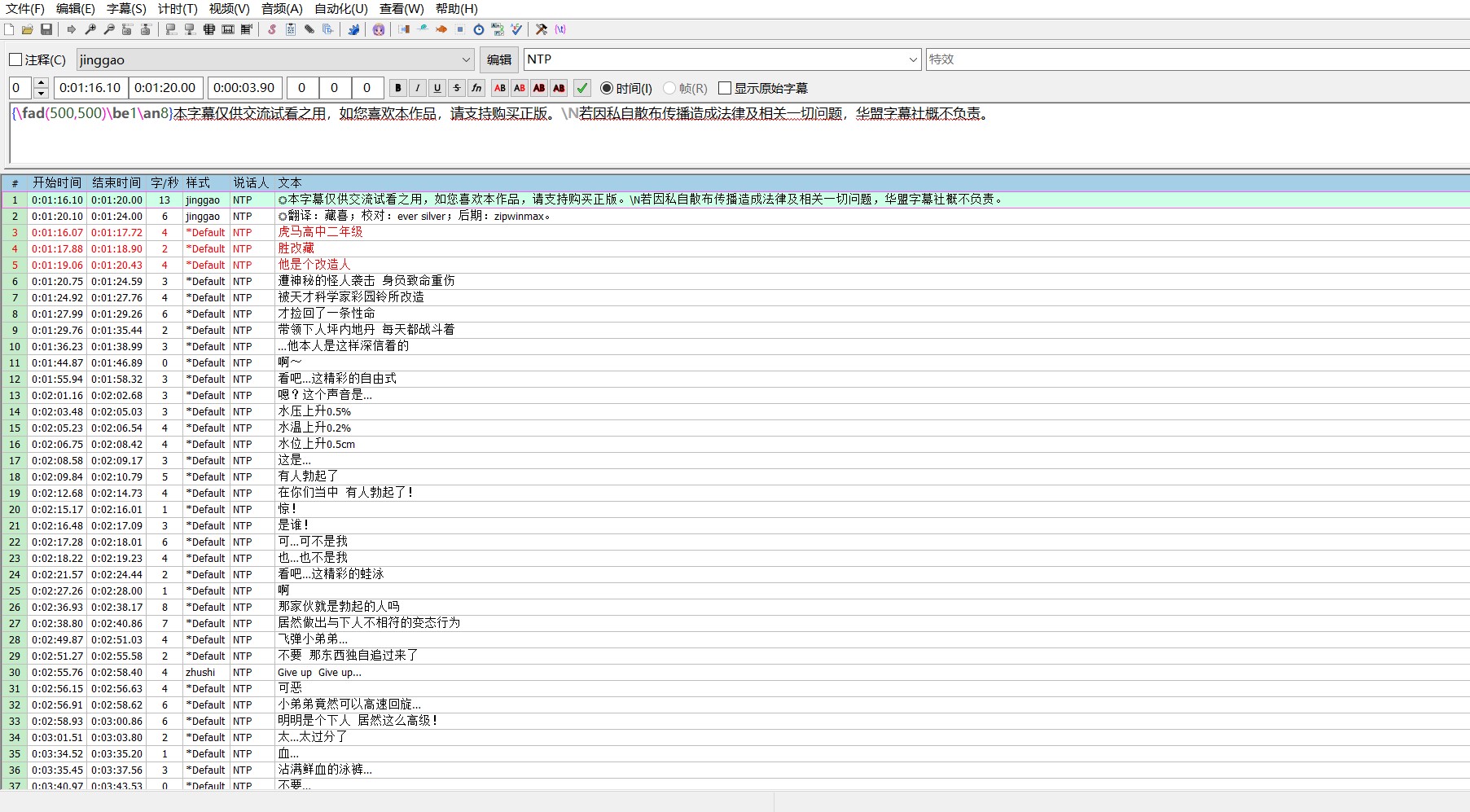Click the Jump To arrow icon
Viewport: 1470px width, 812px height.
tap(72, 29)
